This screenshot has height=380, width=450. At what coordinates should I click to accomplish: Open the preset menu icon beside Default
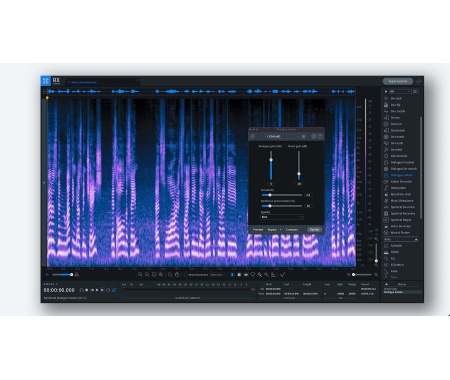pos(303,136)
